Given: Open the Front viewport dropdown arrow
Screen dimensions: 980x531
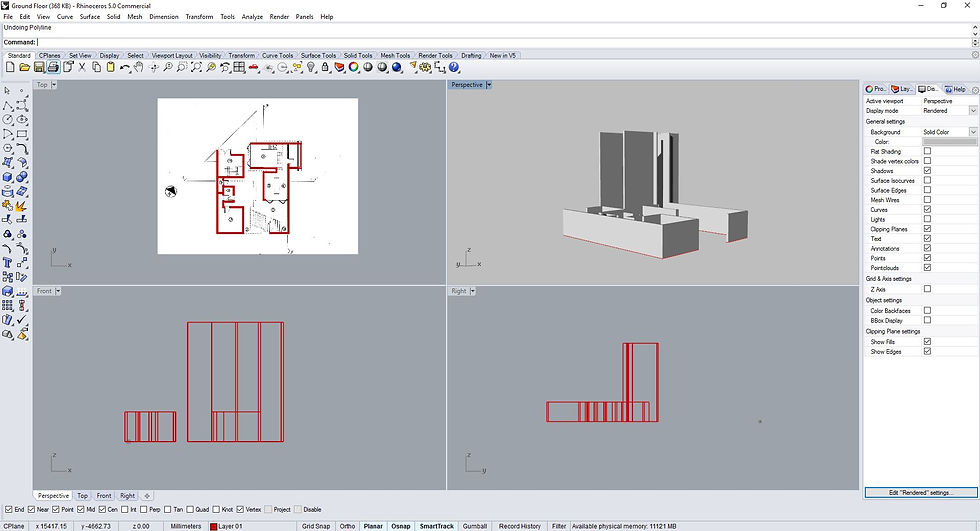Looking at the screenshot, I should coord(58,291).
